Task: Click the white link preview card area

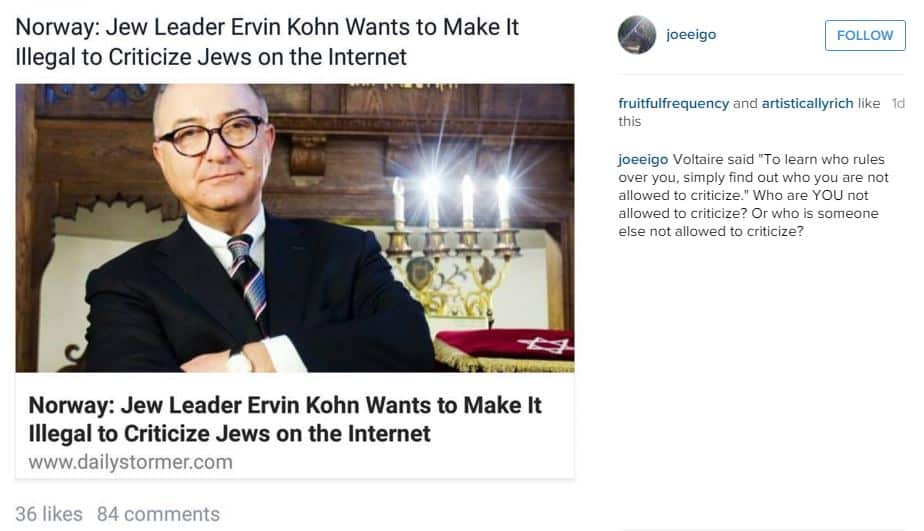Action: (x=295, y=426)
